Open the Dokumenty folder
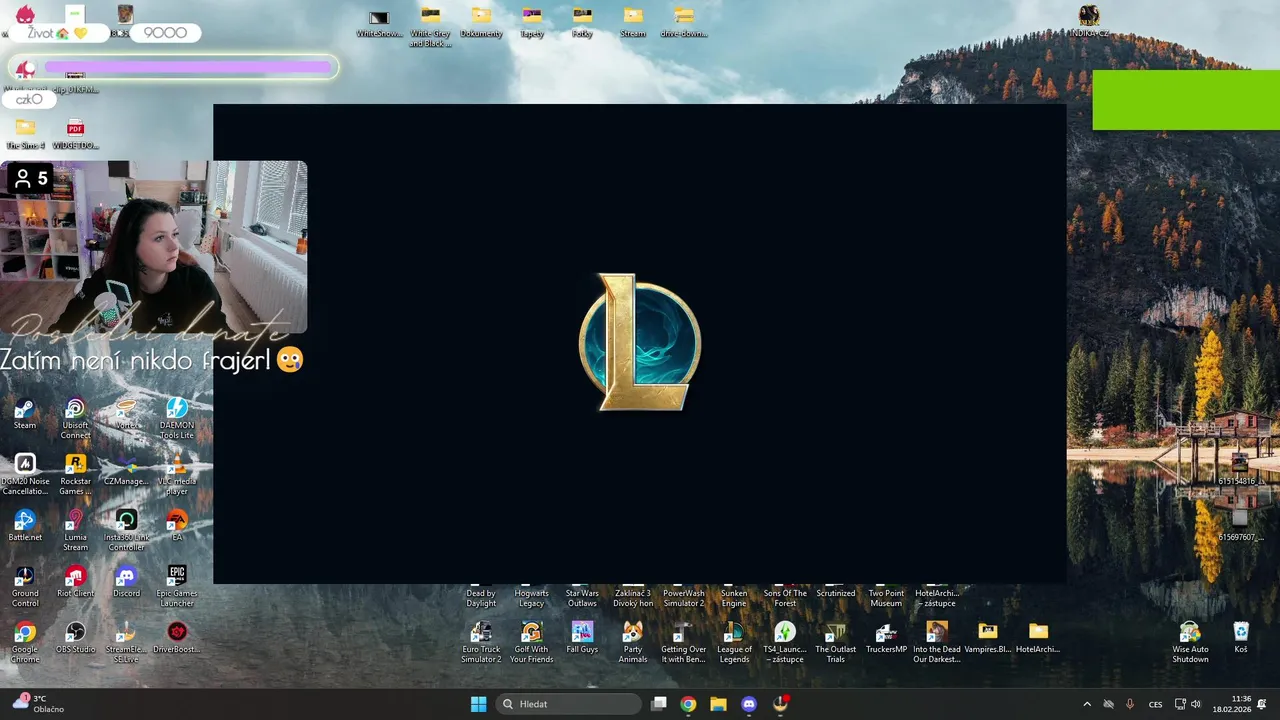Screen dimensions: 1280x720 click(481, 22)
